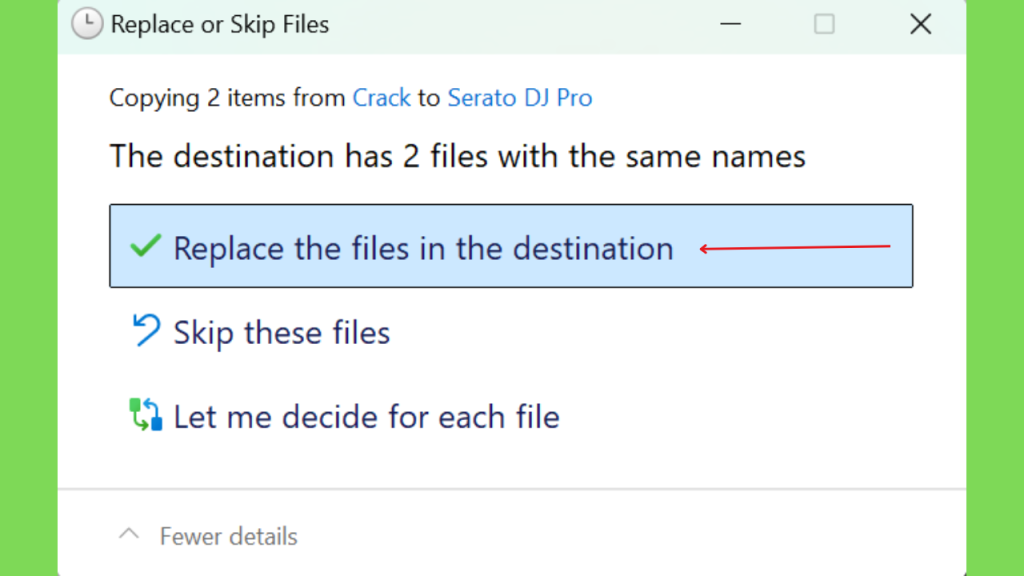
Task: Minimize the Replace or Skip Files dialog
Action: pyautogui.click(x=731, y=24)
